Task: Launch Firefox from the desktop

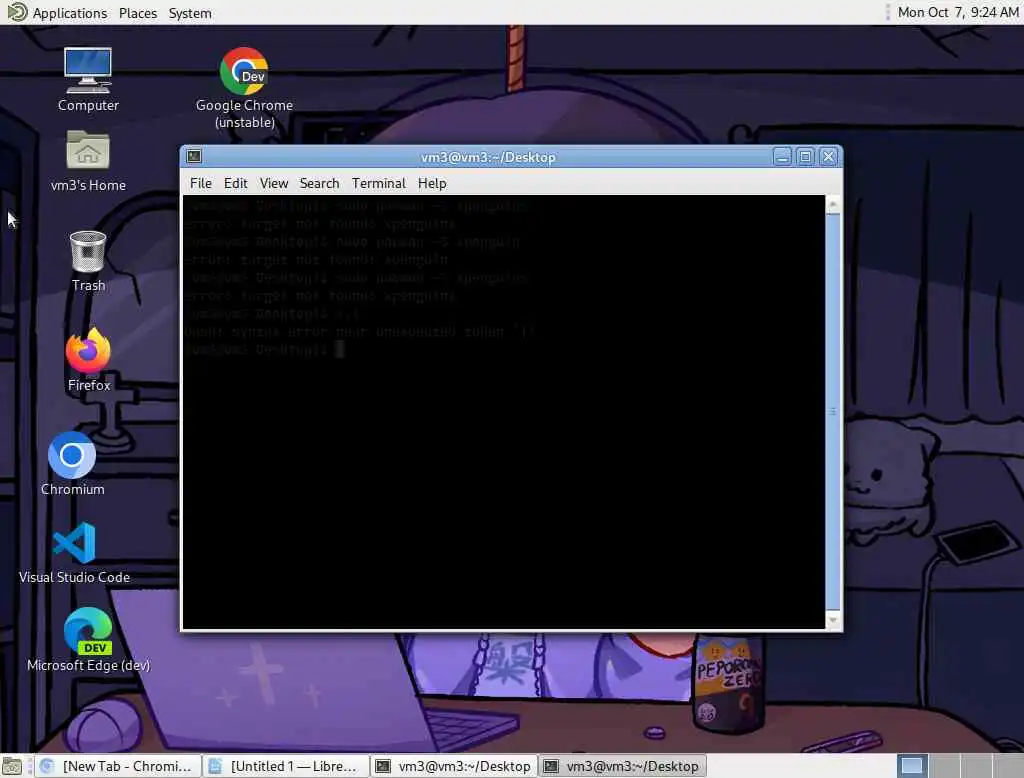Action: pos(88,359)
